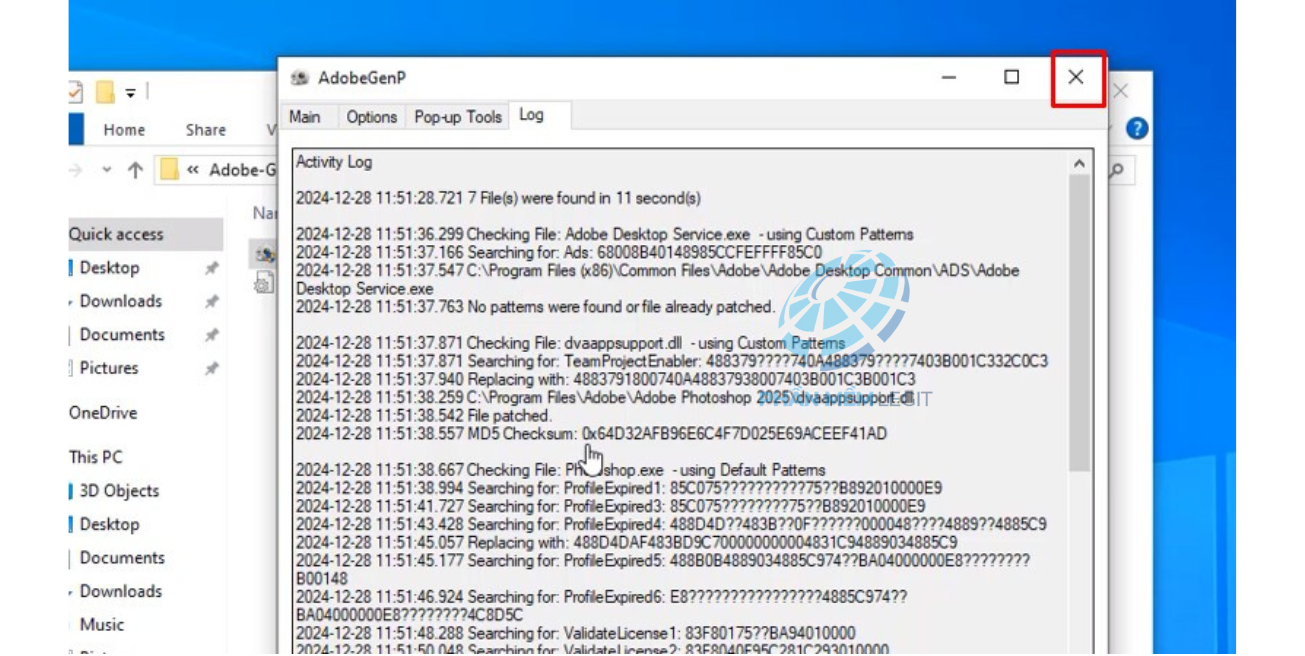Open the Home tab in File Explorer

[x=124, y=130]
